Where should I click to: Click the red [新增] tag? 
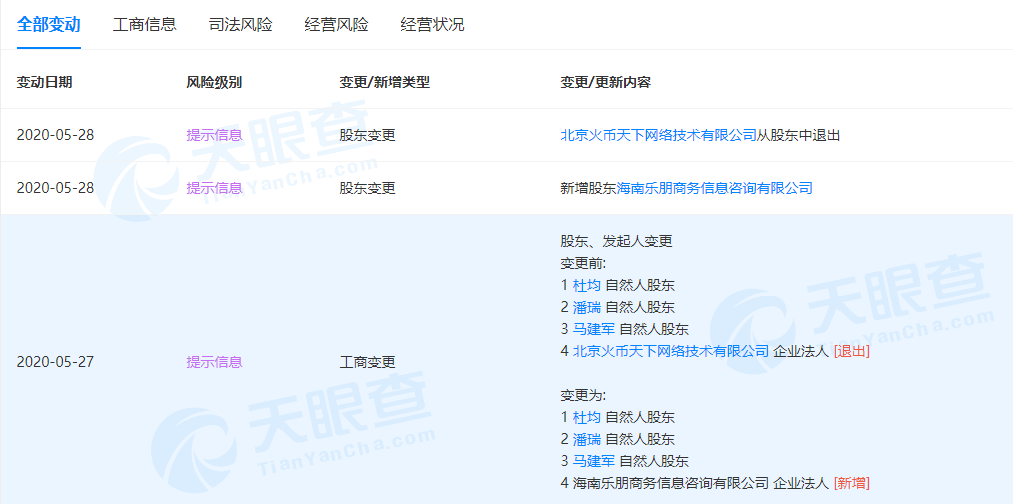pos(851,483)
